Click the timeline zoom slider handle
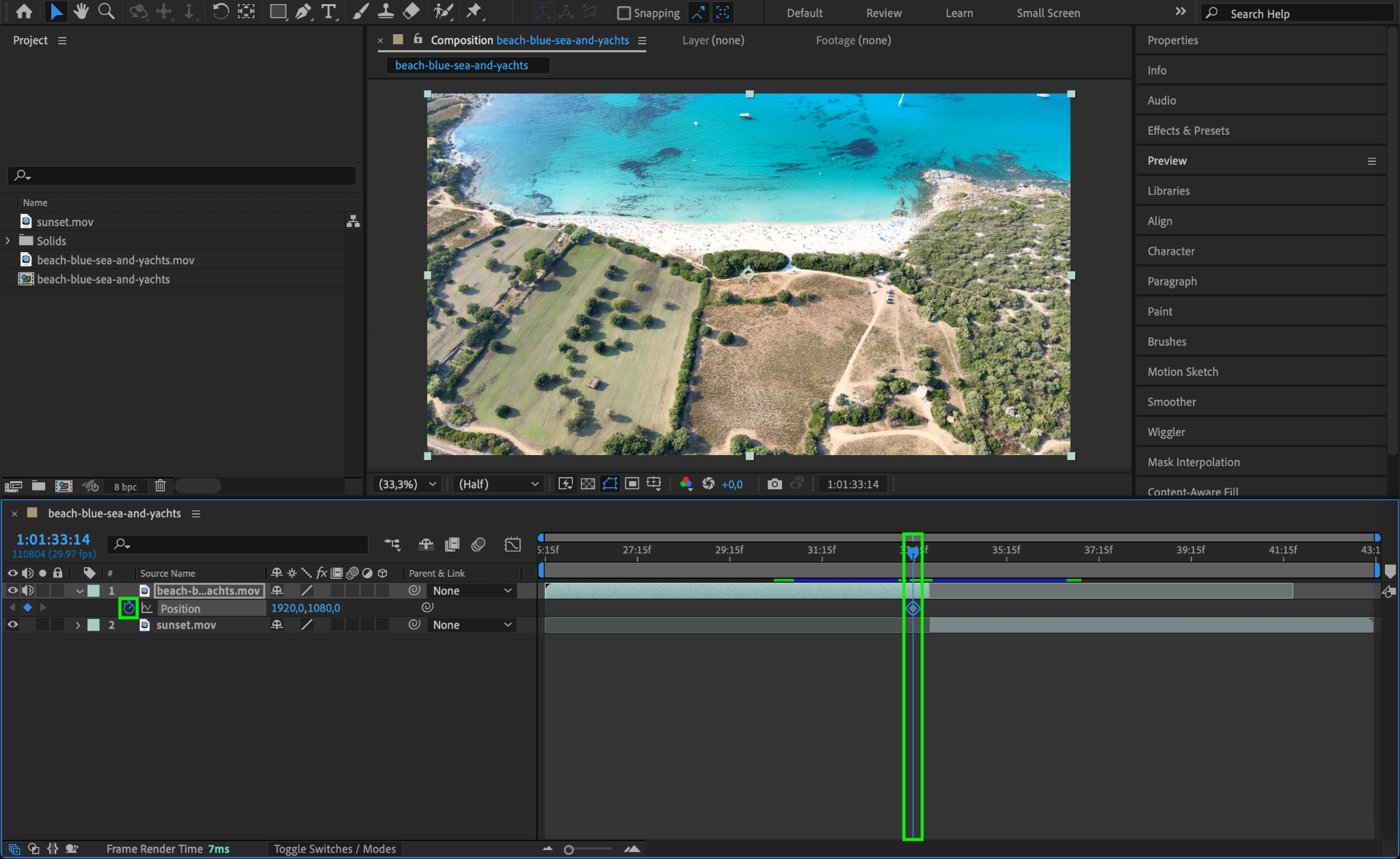 click(568, 849)
